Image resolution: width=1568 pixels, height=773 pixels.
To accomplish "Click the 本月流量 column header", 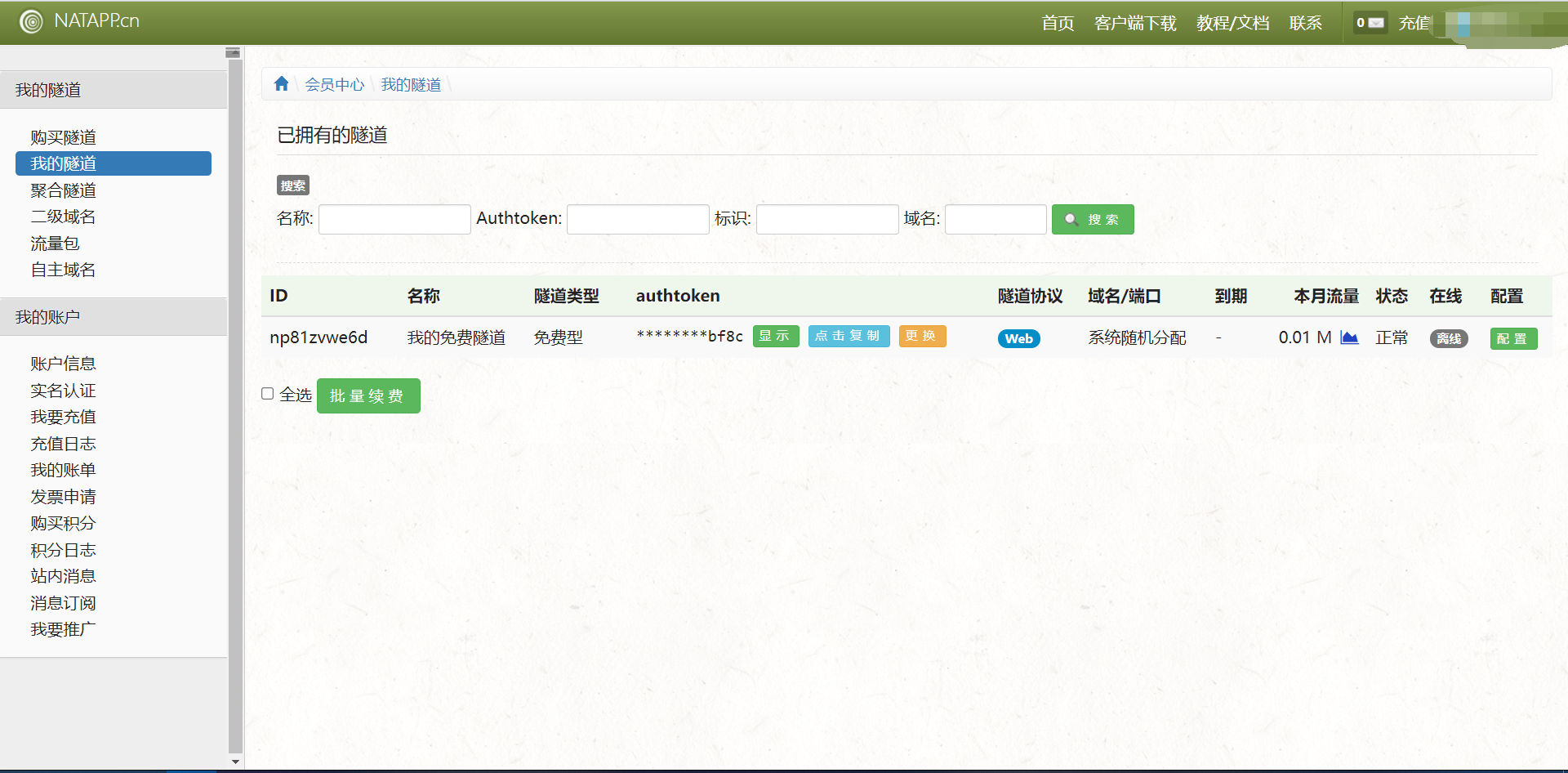I will [x=1326, y=296].
